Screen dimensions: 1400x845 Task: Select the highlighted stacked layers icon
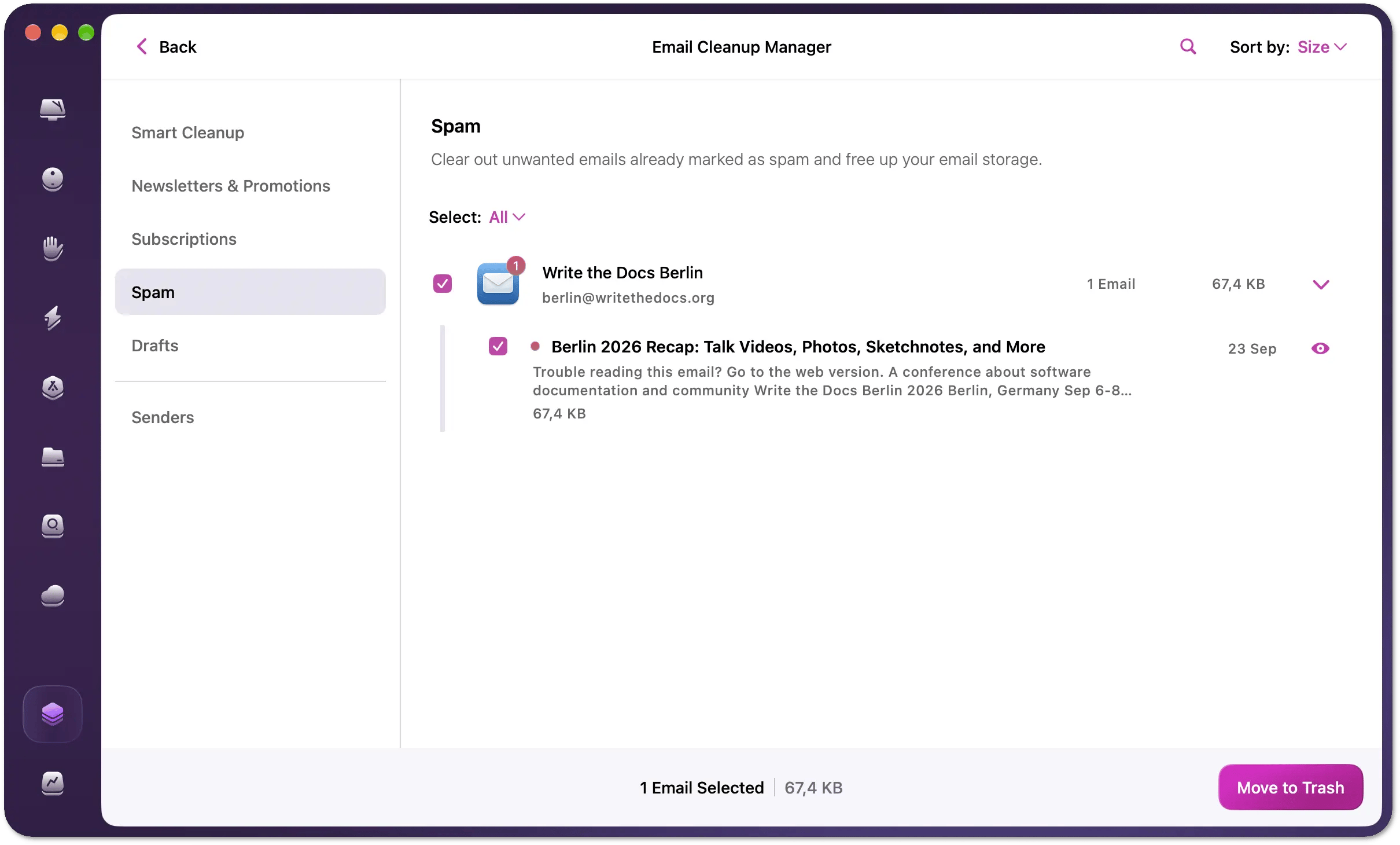pyautogui.click(x=53, y=714)
